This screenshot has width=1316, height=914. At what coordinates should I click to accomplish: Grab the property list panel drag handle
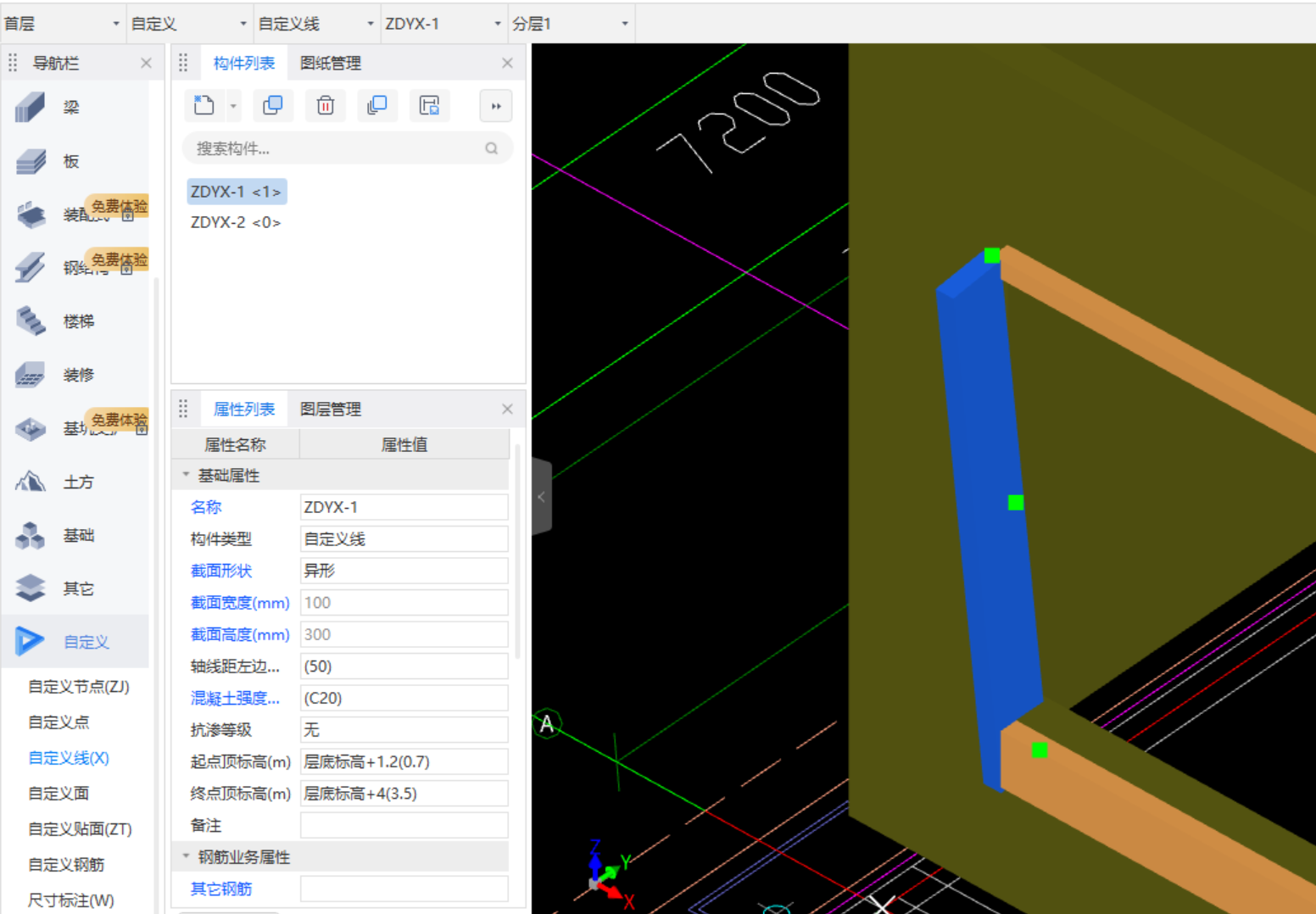click(x=183, y=409)
